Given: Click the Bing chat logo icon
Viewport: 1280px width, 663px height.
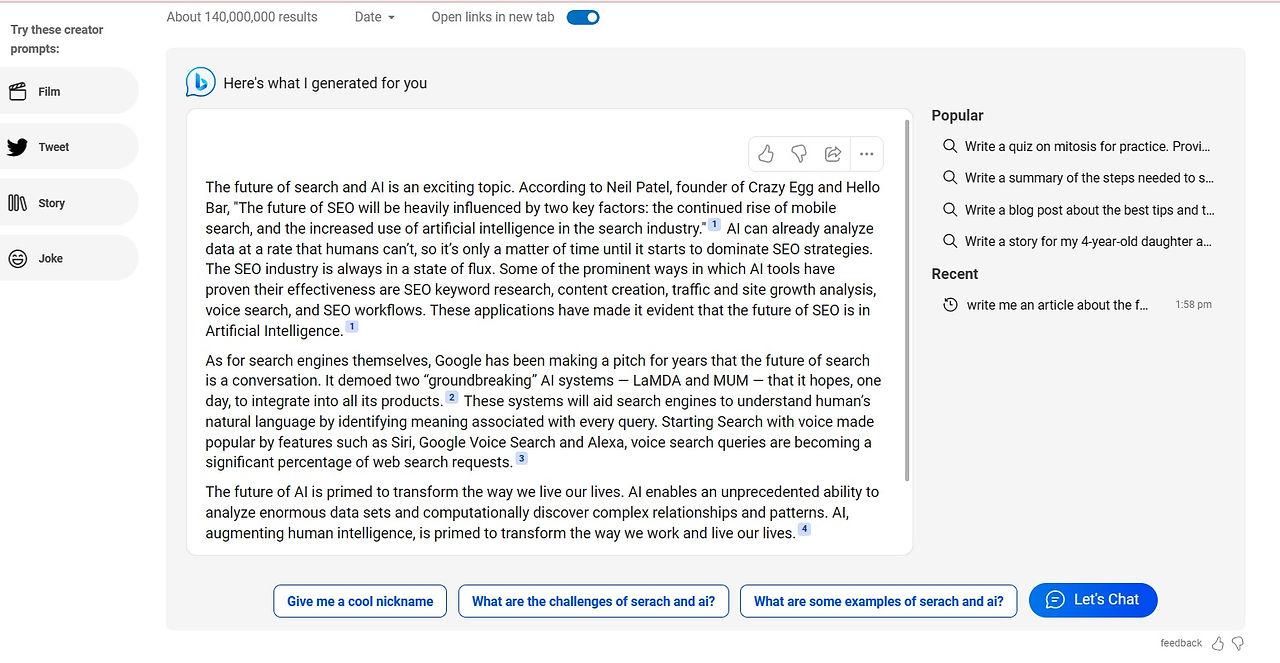Looking at the screenshot, I should click(201, 82).
